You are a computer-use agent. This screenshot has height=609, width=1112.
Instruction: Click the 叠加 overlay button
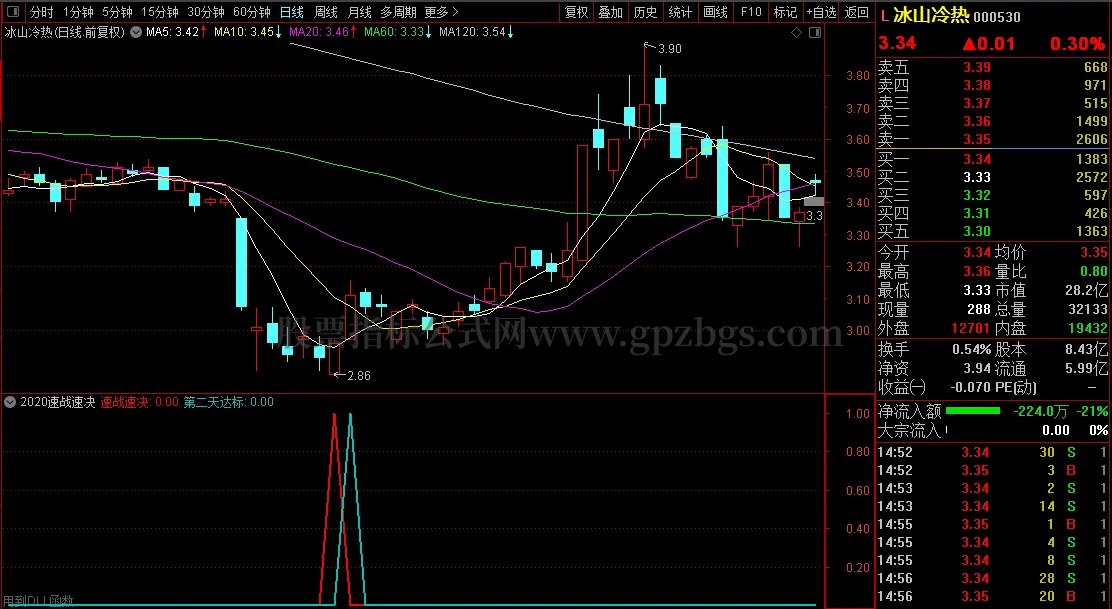click(611, 12)
